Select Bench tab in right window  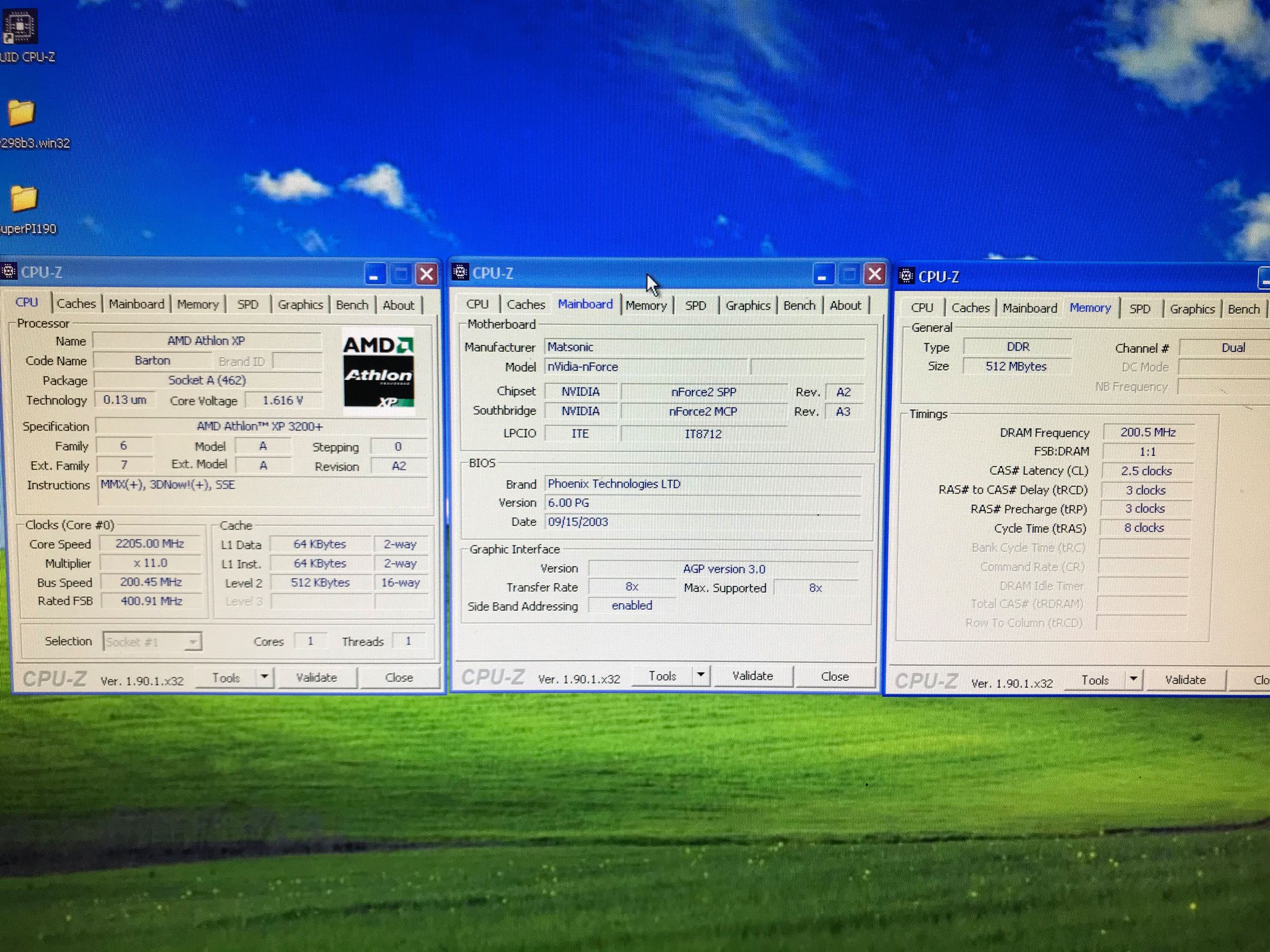(x=1244, y=309)
